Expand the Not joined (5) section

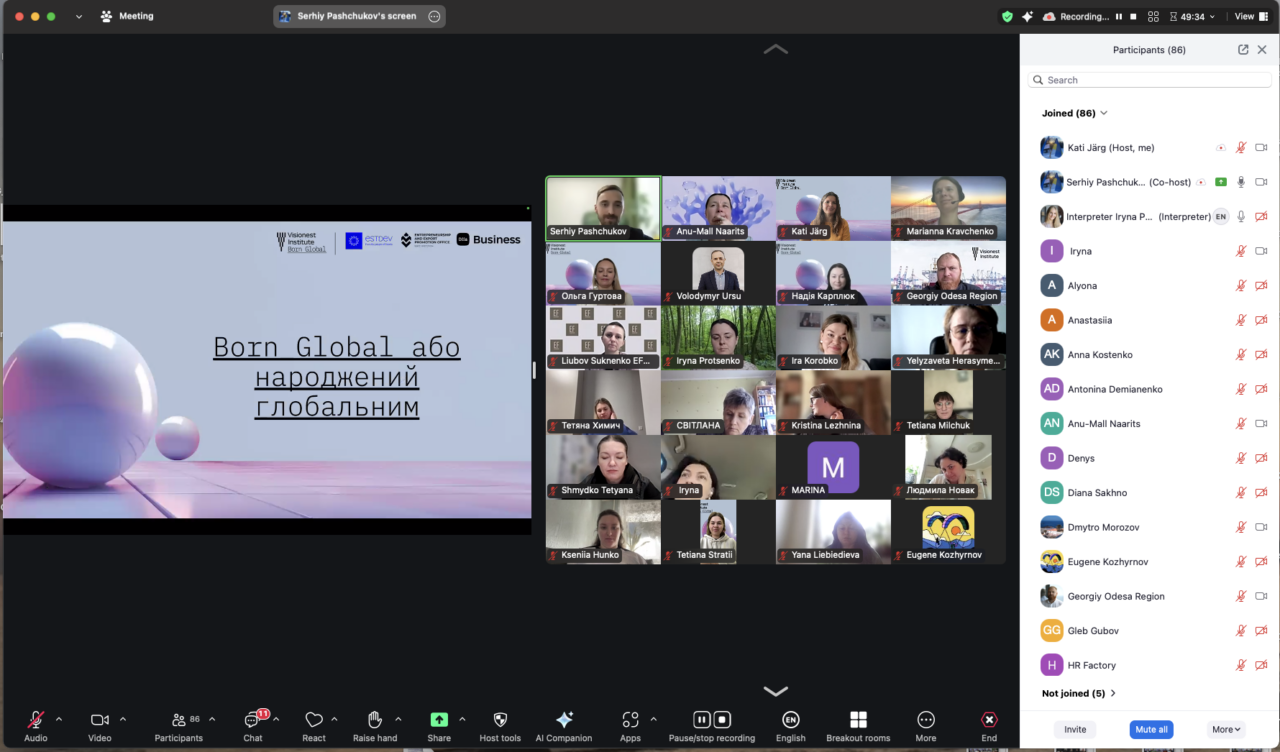tap(1078, 693)
